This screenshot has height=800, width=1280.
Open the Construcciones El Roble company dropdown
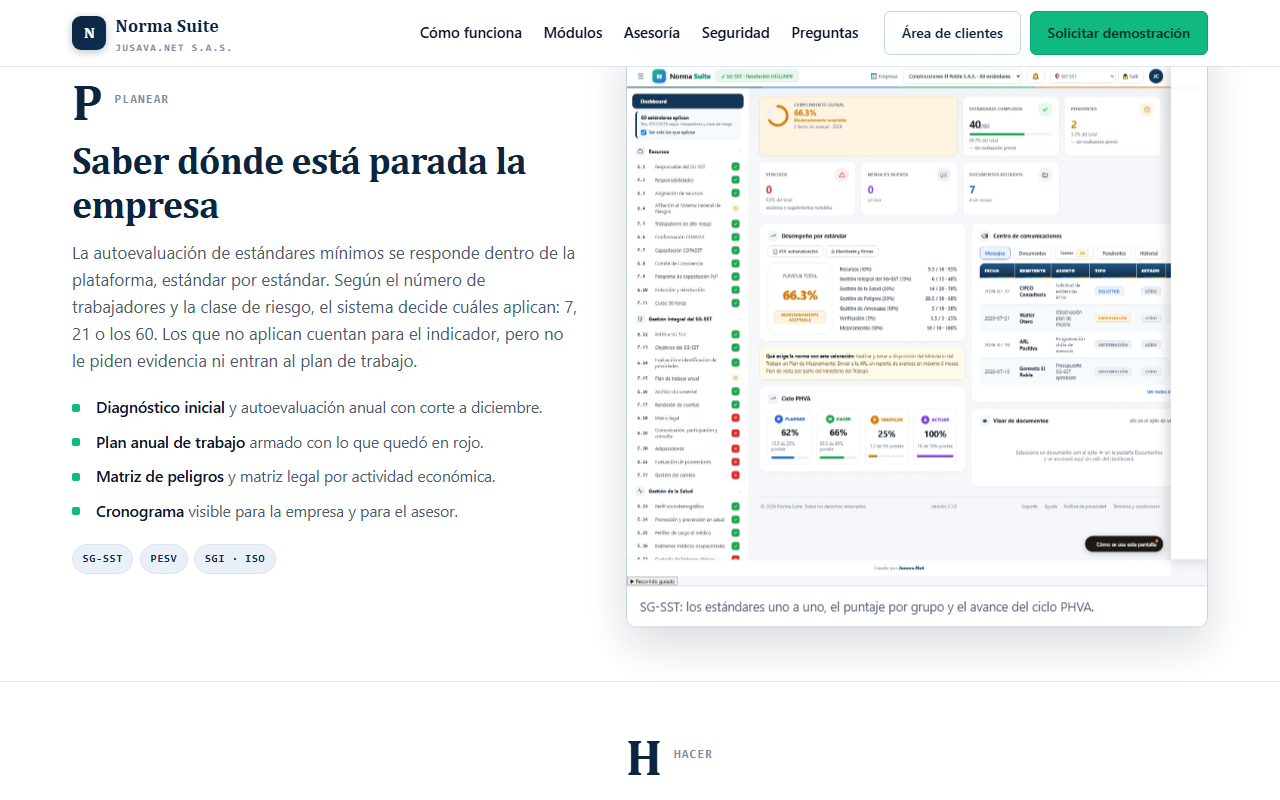pyautogui.click(x=962, y=76)
